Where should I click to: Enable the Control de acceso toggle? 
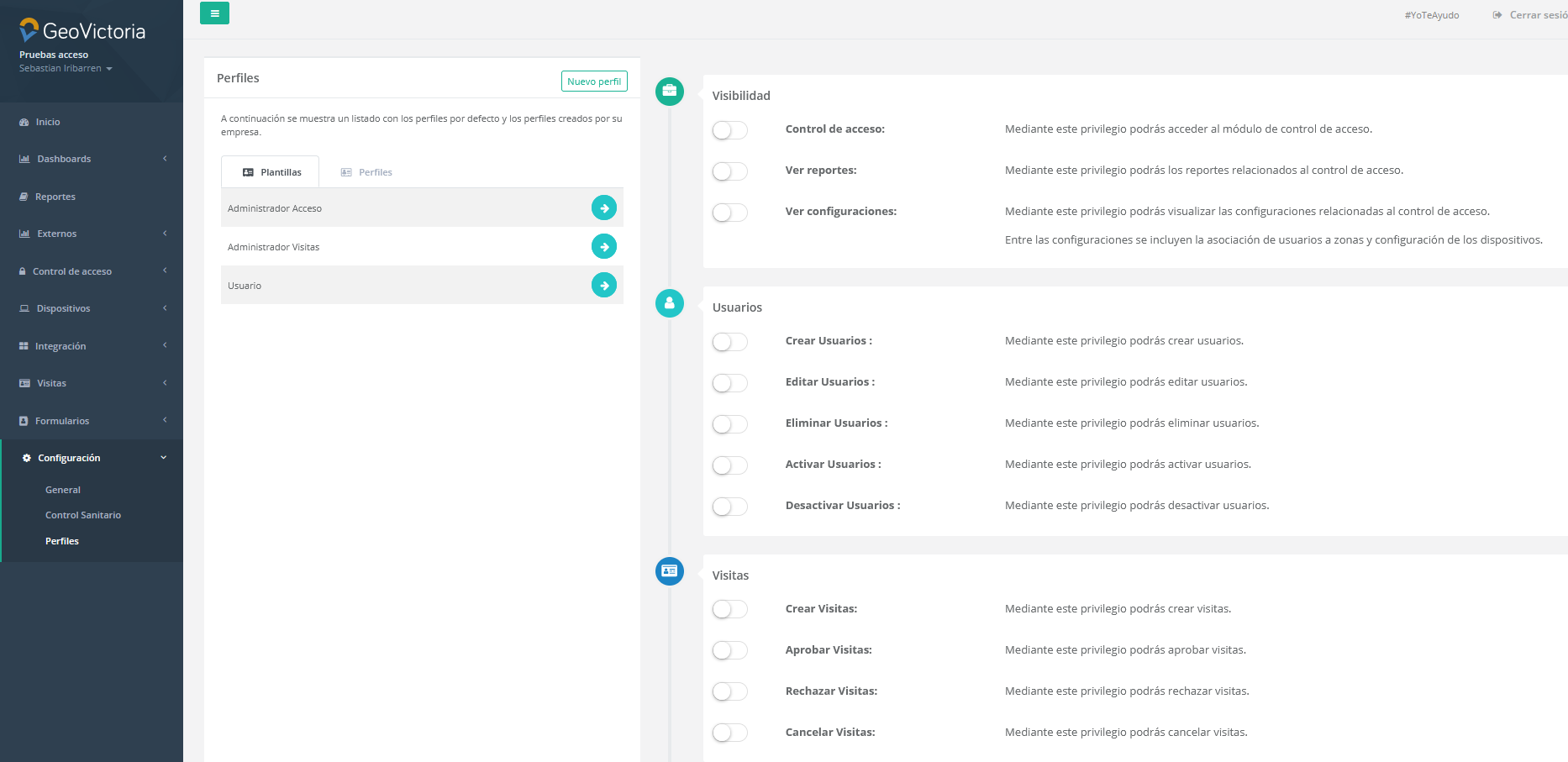pyautogui.click(x=729, y=130)
